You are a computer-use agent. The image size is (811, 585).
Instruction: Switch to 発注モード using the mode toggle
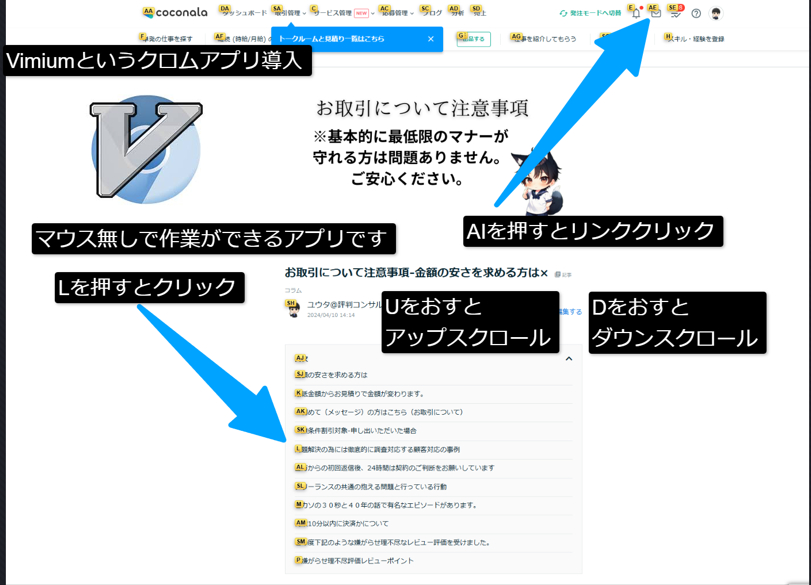592,11
